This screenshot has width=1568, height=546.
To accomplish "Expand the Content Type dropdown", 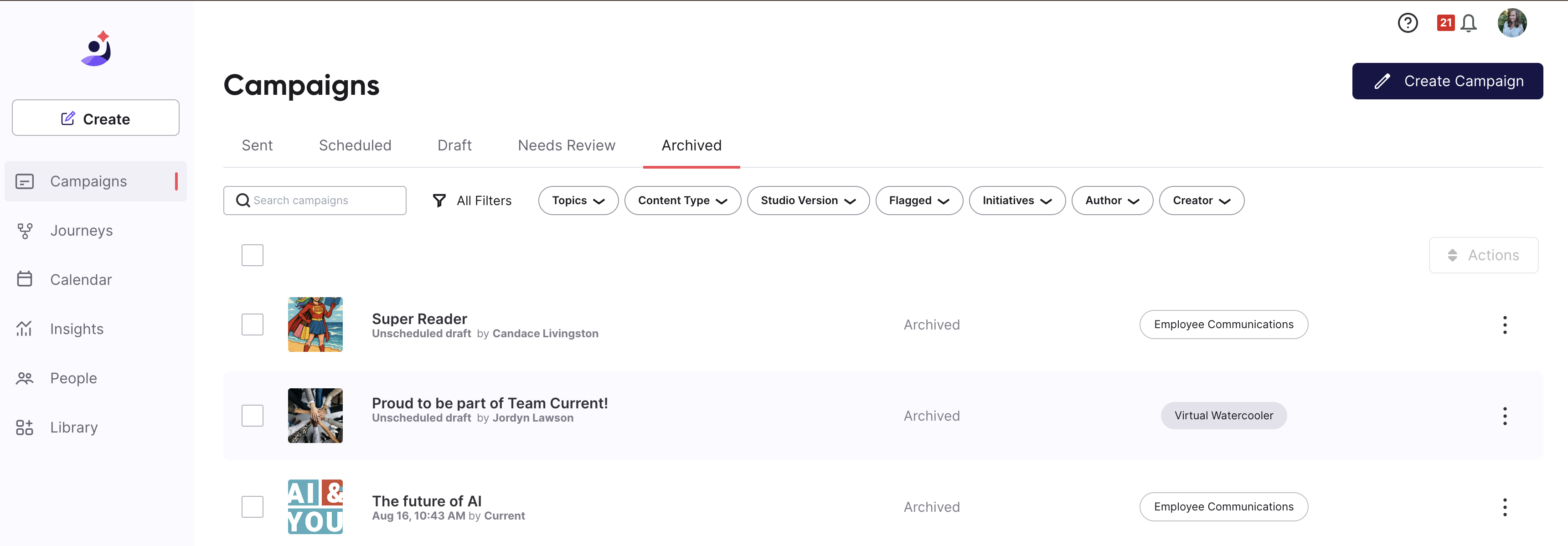I will 682,200.
